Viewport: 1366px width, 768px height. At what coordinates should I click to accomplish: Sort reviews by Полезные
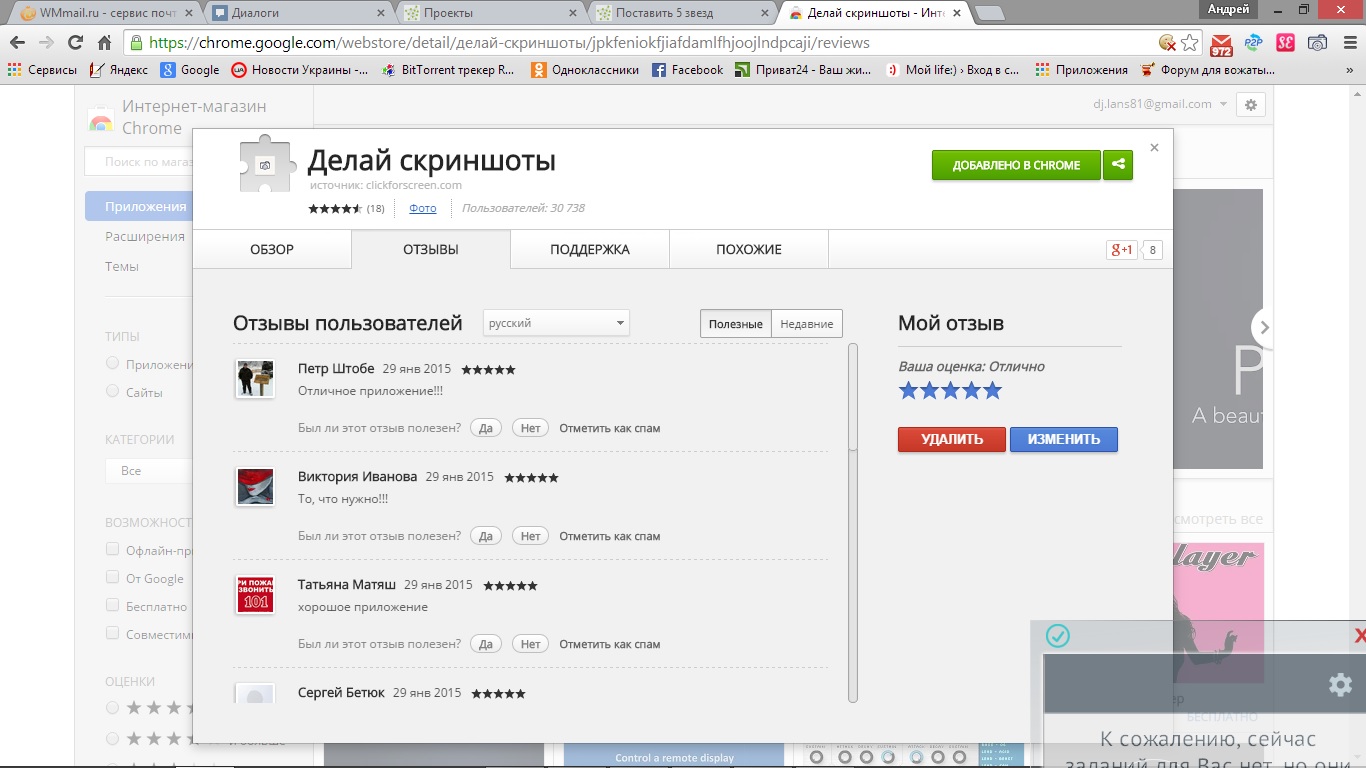736,324
